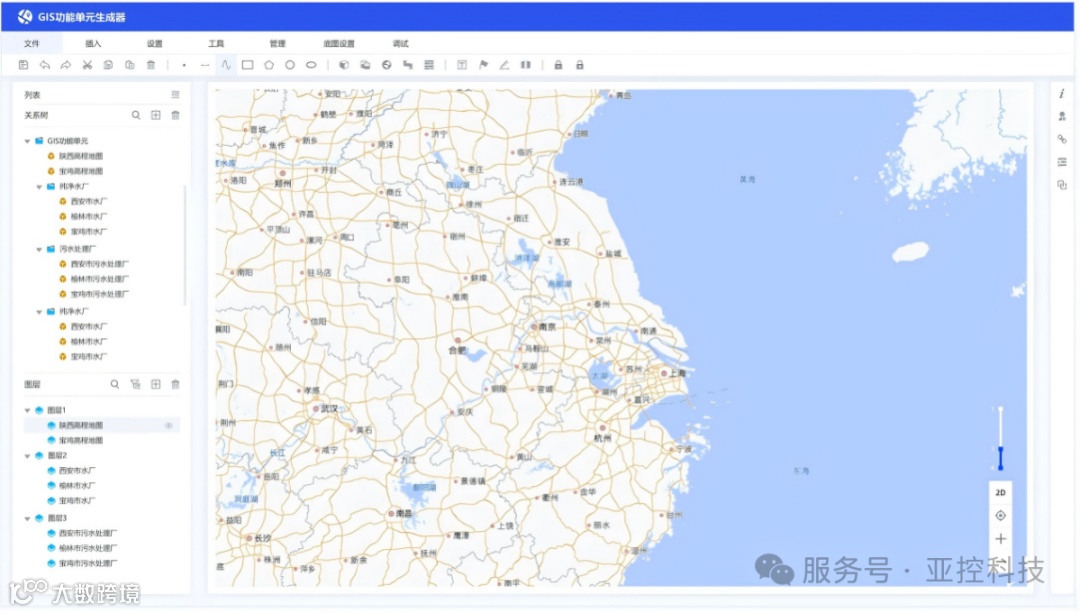
Task: Collapse the 纯净水厂 group above 污水处理厂
Action: 39,187
